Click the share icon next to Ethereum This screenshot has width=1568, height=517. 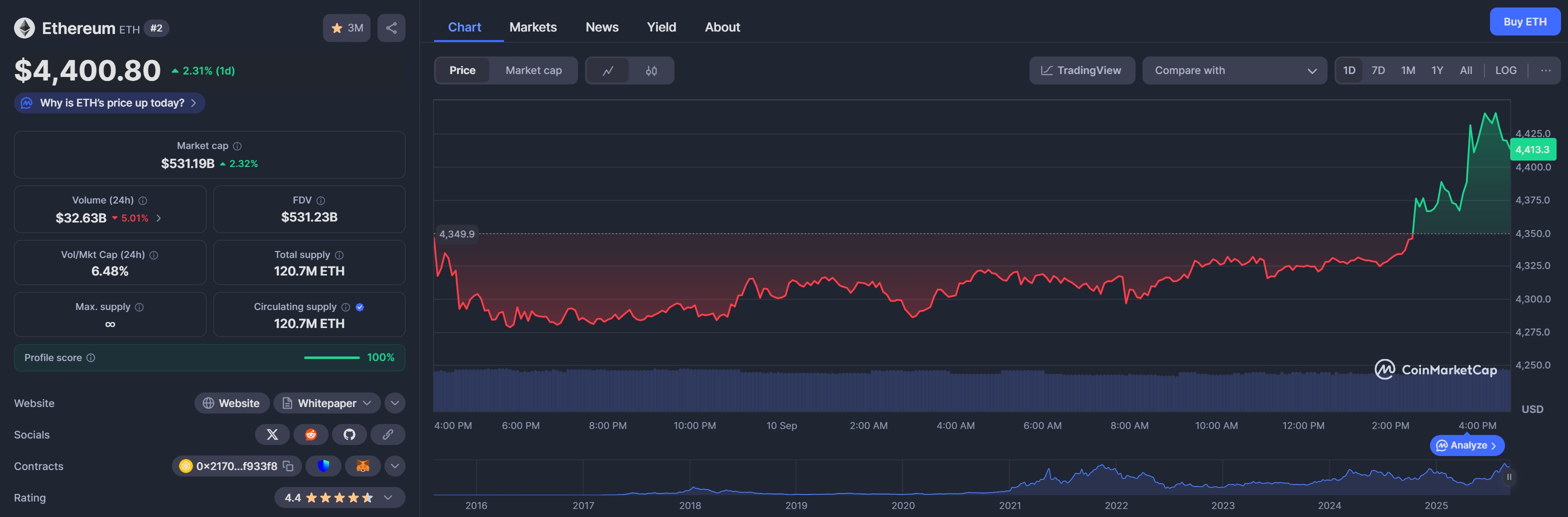point(391,28)
